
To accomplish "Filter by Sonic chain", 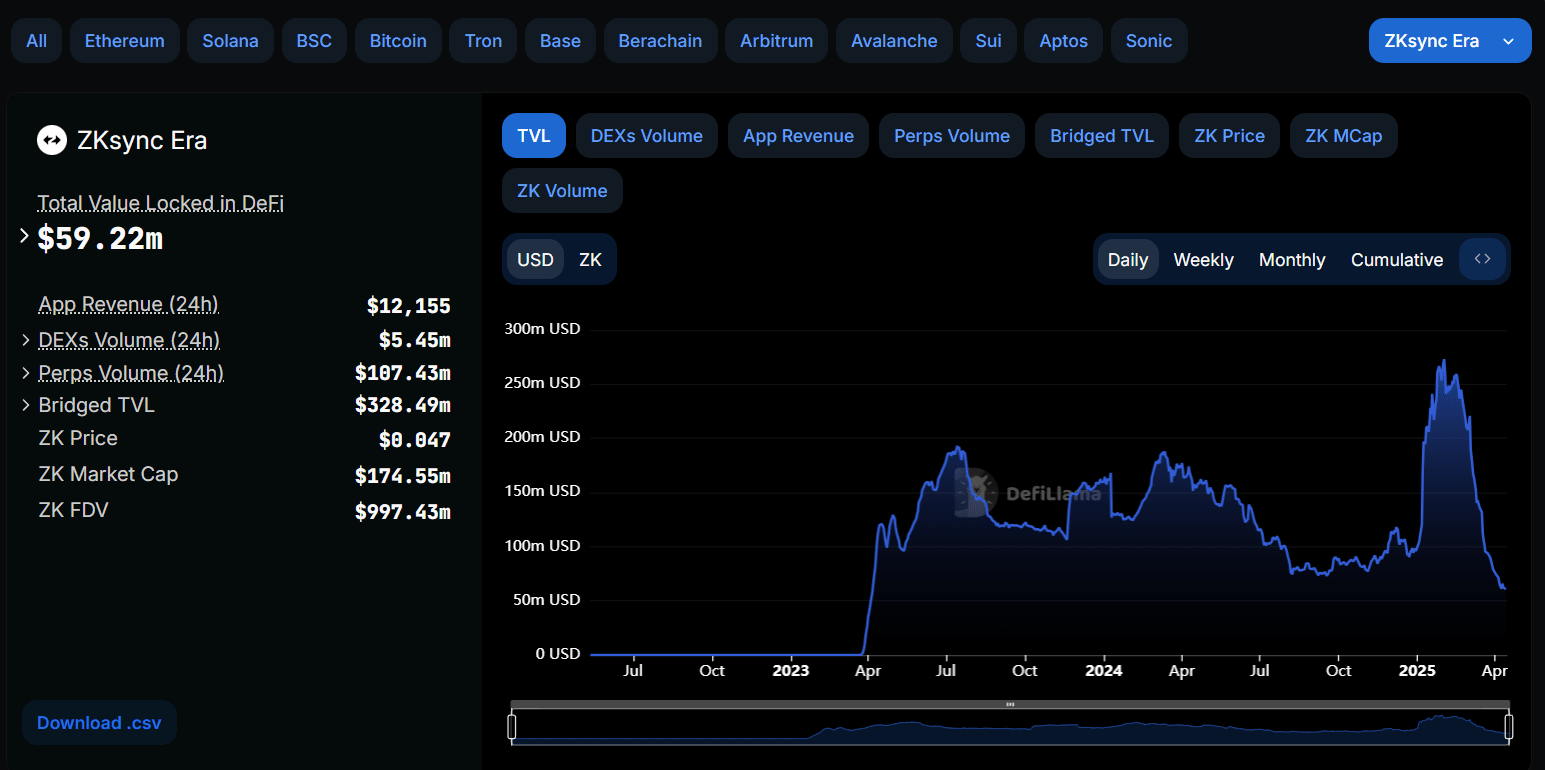I will click(x=1149, y=41).
